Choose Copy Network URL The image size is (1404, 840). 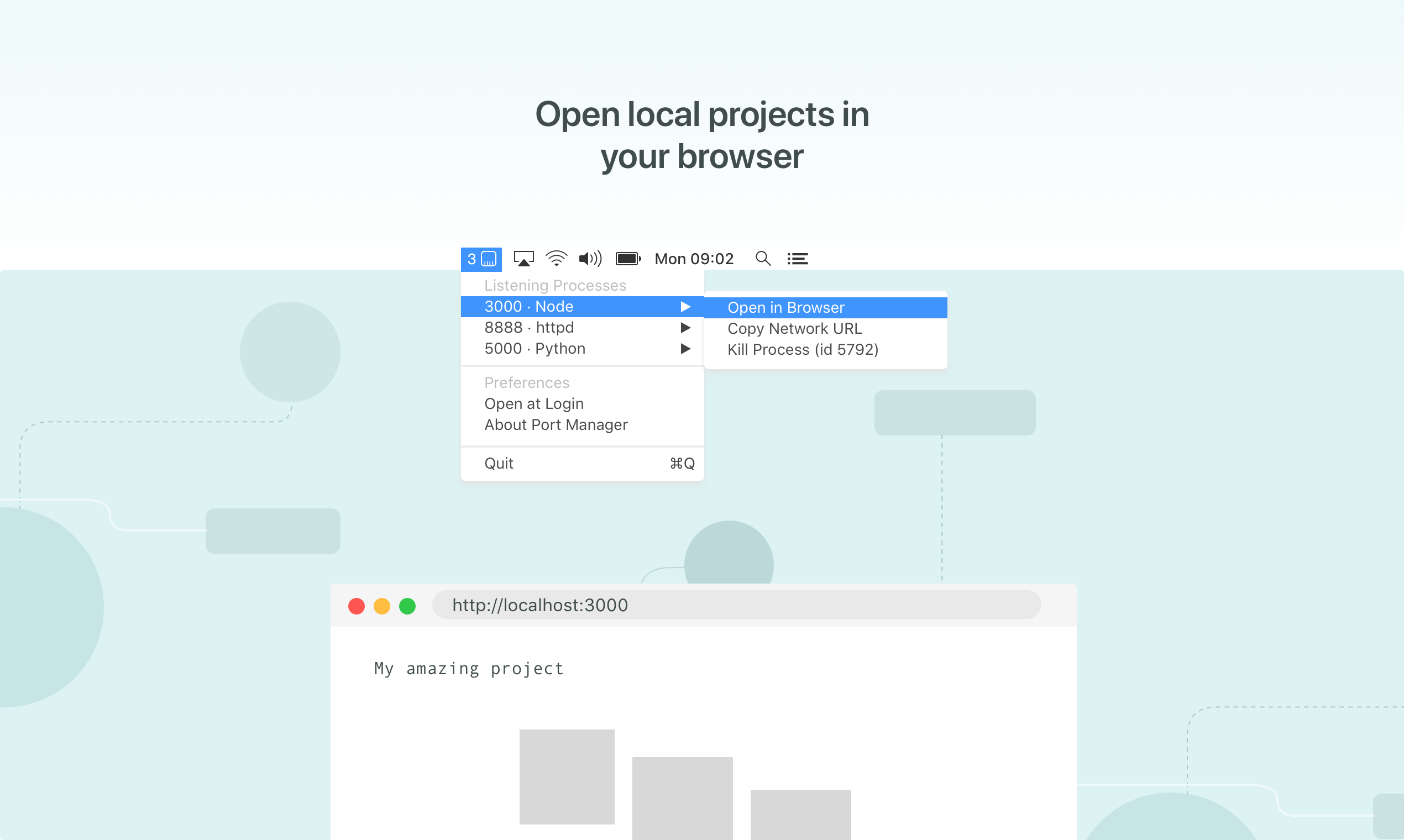(x=794, y=328)
